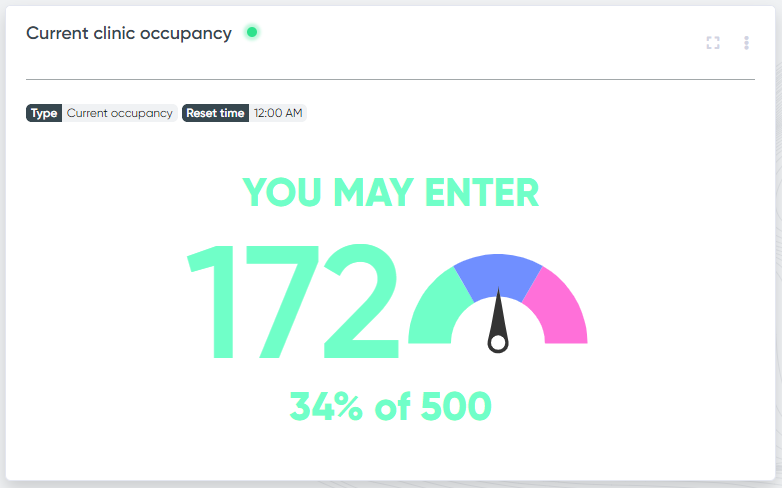Click the dark "Reset time" tag label

[x=215, y=113]
